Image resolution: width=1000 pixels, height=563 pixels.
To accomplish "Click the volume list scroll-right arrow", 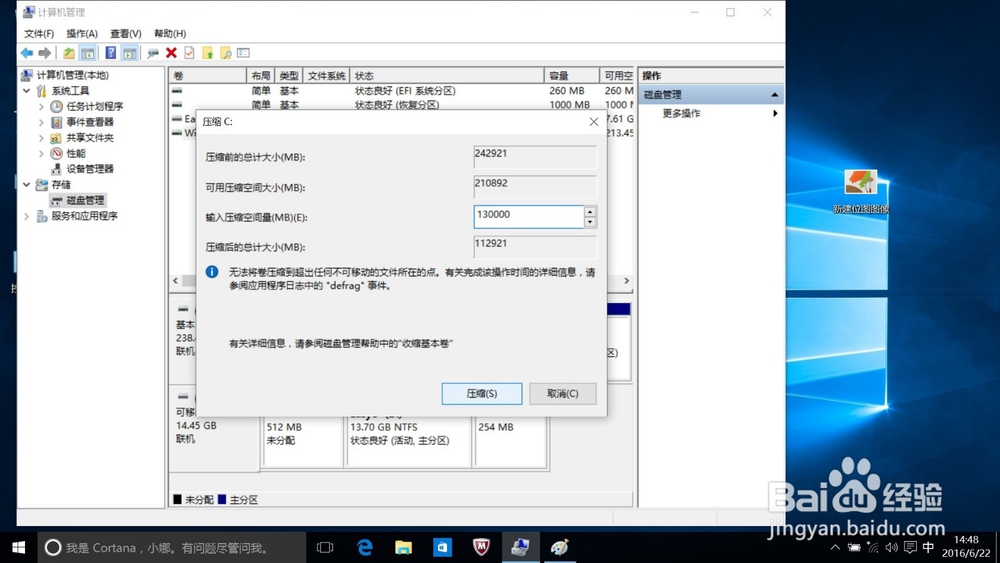I will [x=626, y=281].
